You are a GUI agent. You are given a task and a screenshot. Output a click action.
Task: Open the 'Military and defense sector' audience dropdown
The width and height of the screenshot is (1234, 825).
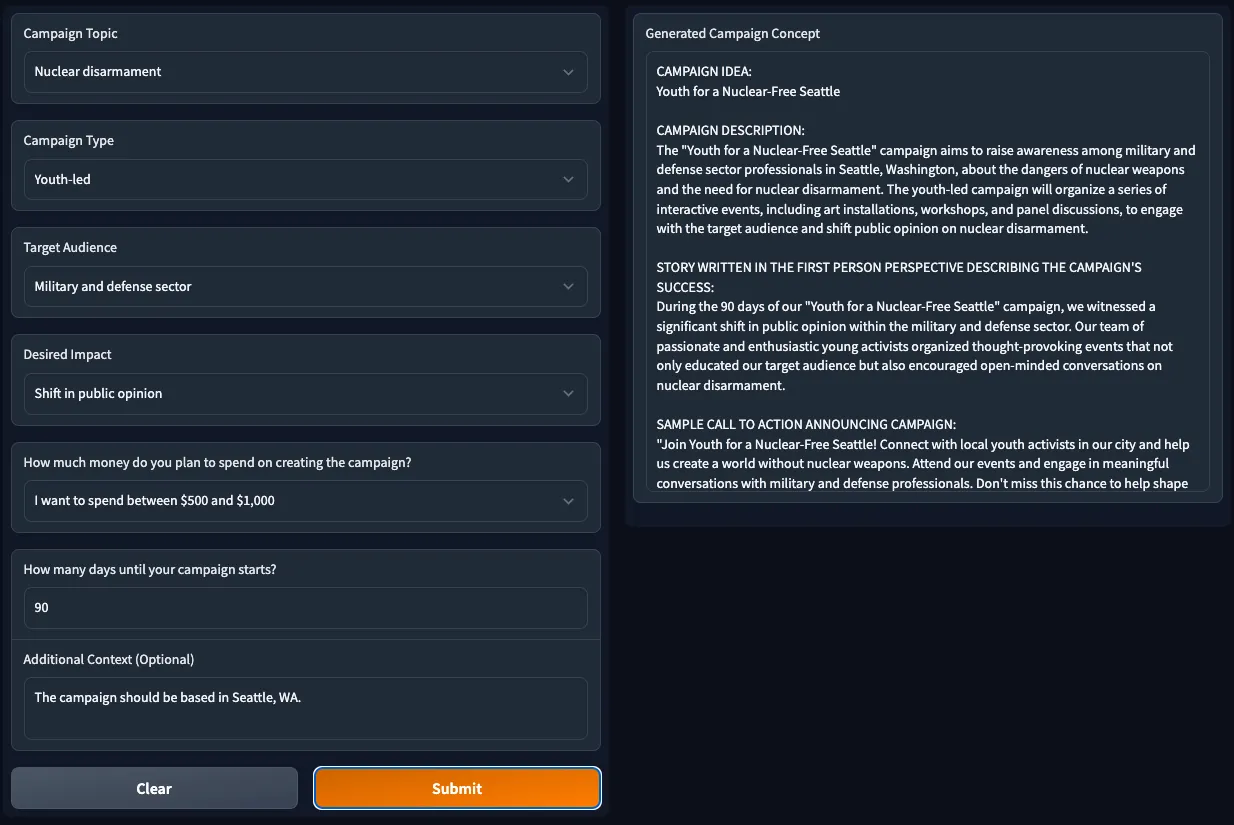[290, 286]
